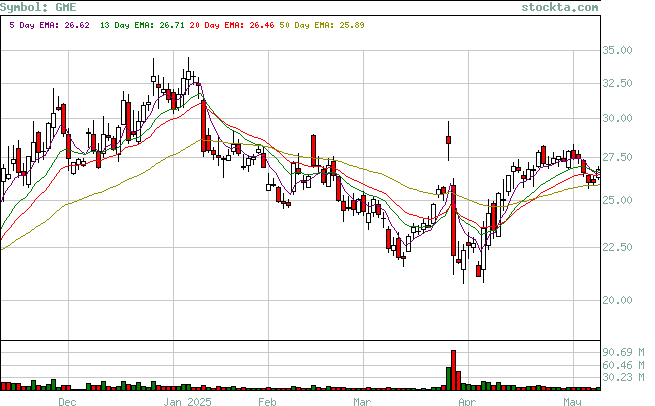Click the '20 Day EMA: 26.46' legend

pos(232,25)
